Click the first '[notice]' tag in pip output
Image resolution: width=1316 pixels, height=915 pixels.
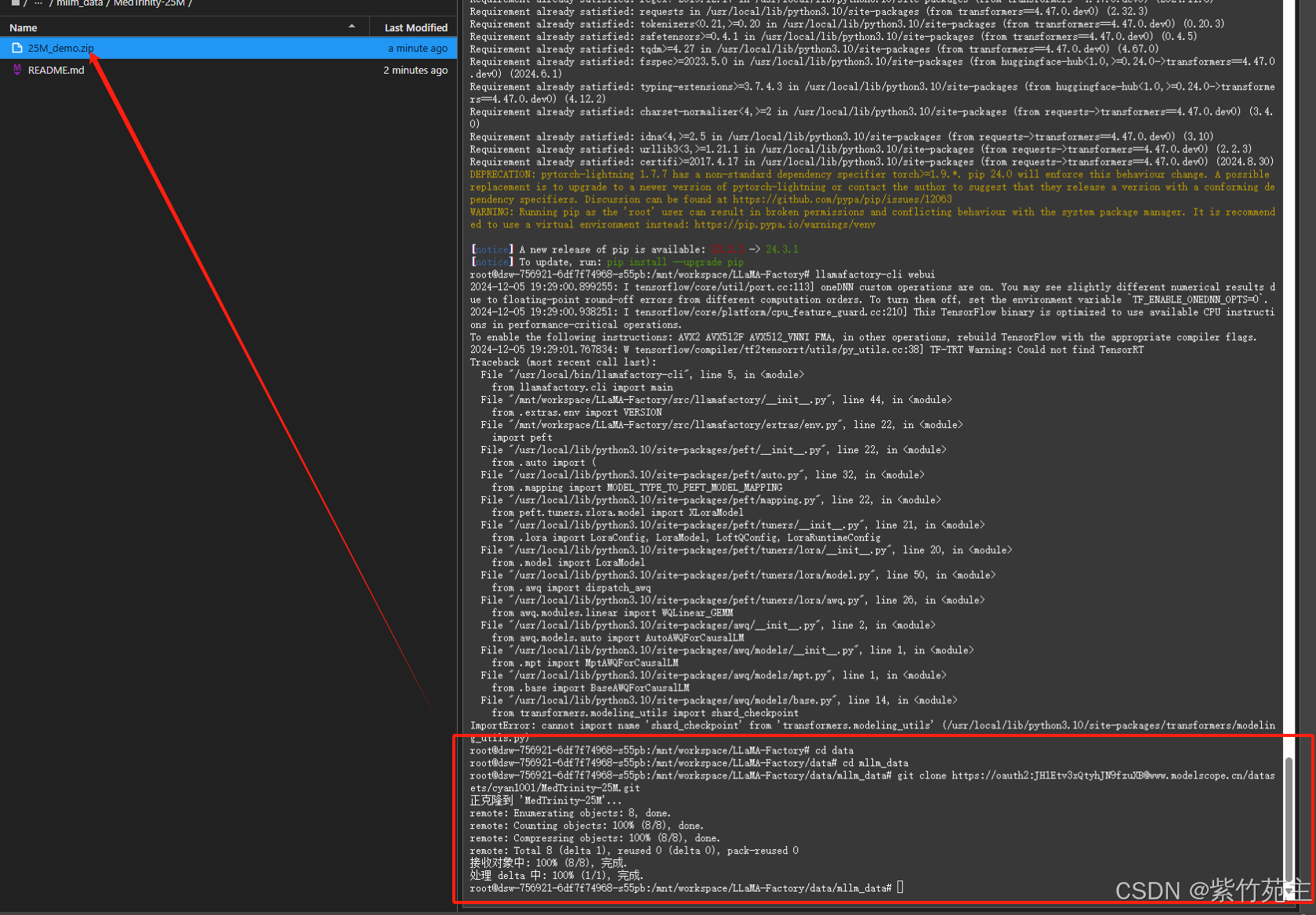pos(491,249)
